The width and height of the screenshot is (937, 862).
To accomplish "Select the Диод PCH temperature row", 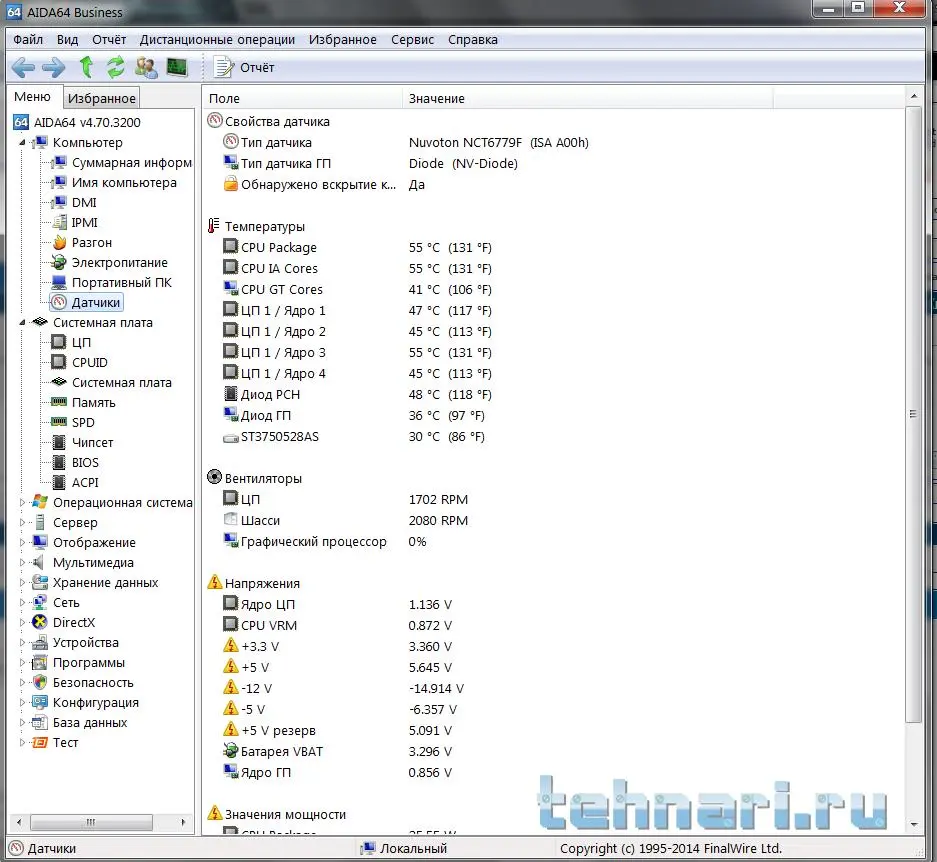I will pyautogui.click(x=553, y=395).
